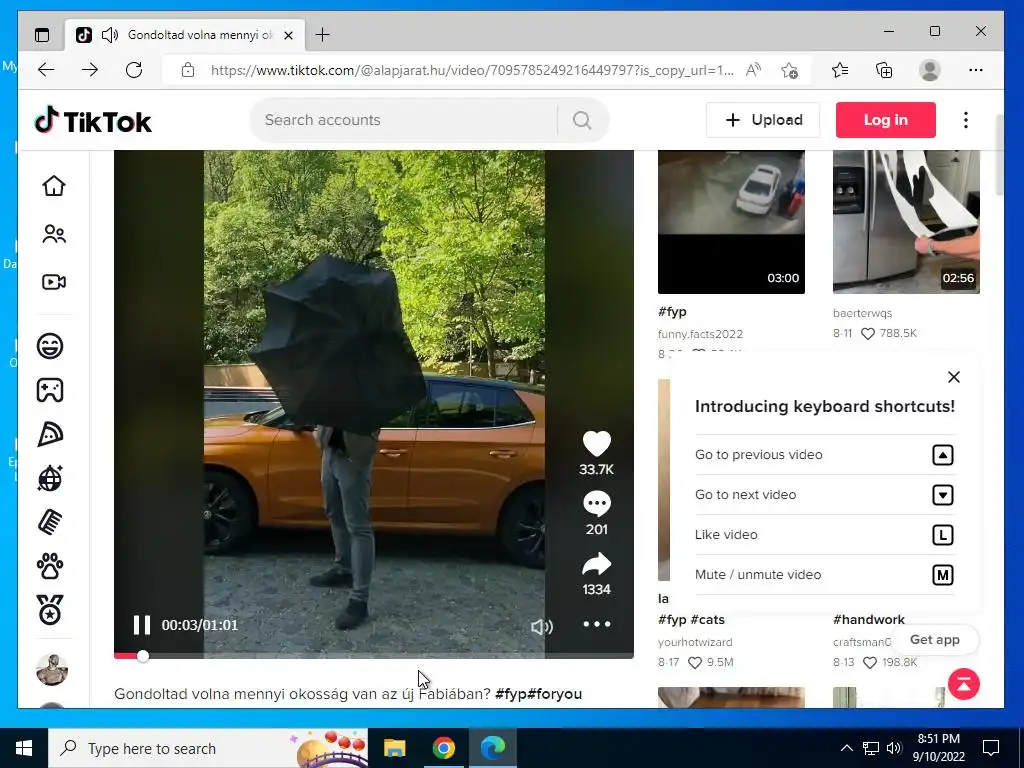
Task: Click the Like video shortcut row
Action: coord(824,535)
